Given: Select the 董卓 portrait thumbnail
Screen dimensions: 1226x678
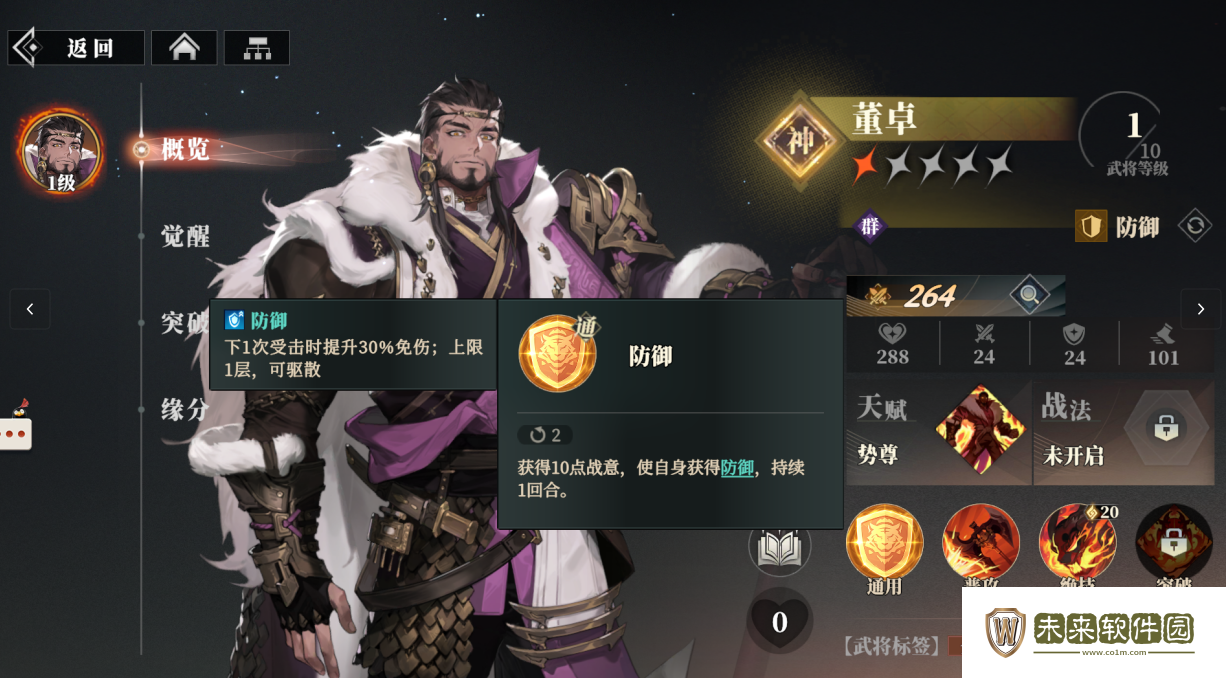Looking at the screenshot, I should pyautogui.click(x=61, y=152).
